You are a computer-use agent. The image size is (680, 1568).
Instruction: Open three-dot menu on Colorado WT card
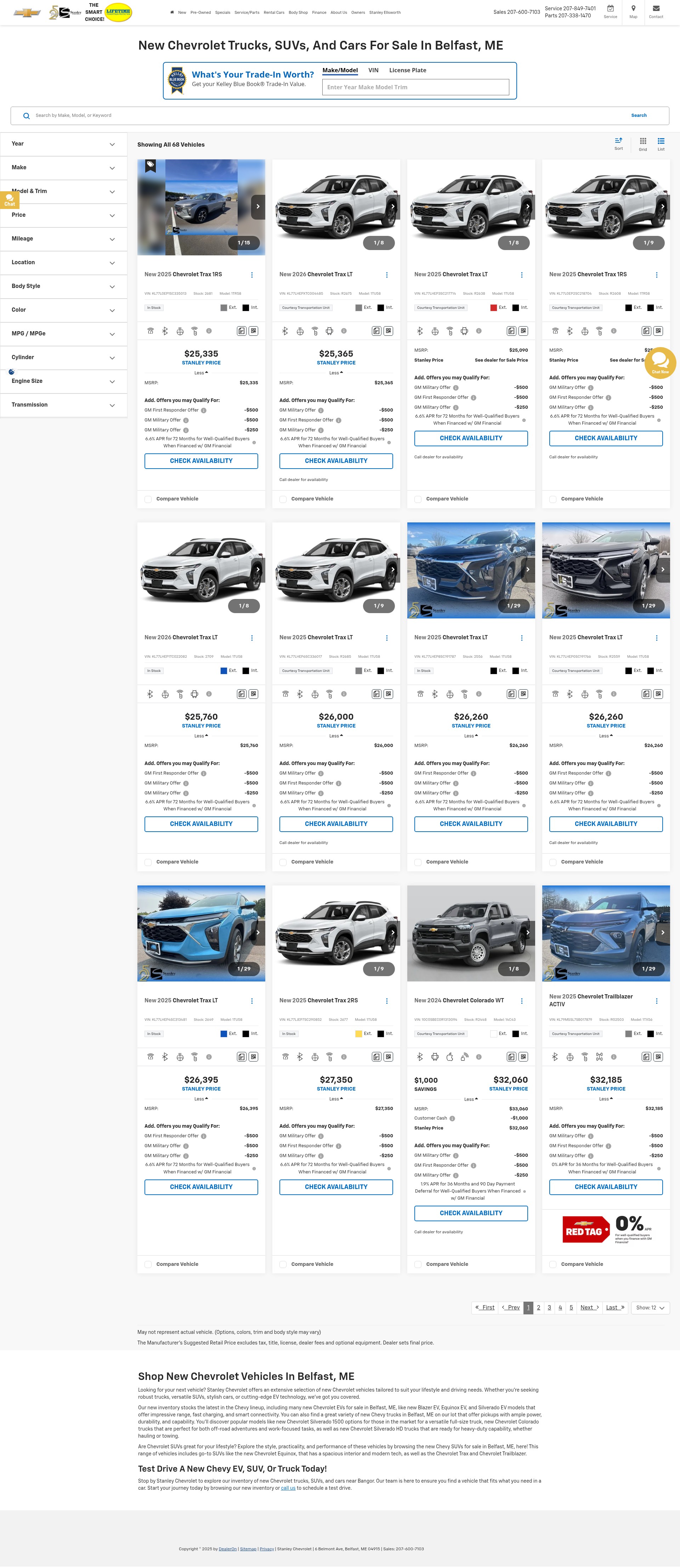pyautogui.click(x=522, y=1001)
